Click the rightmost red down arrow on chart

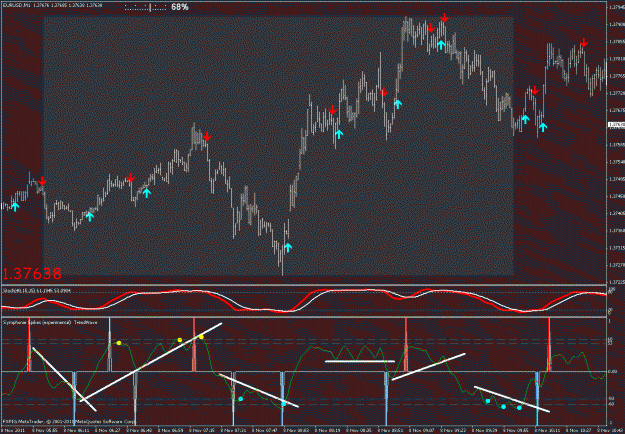point(584,42)
